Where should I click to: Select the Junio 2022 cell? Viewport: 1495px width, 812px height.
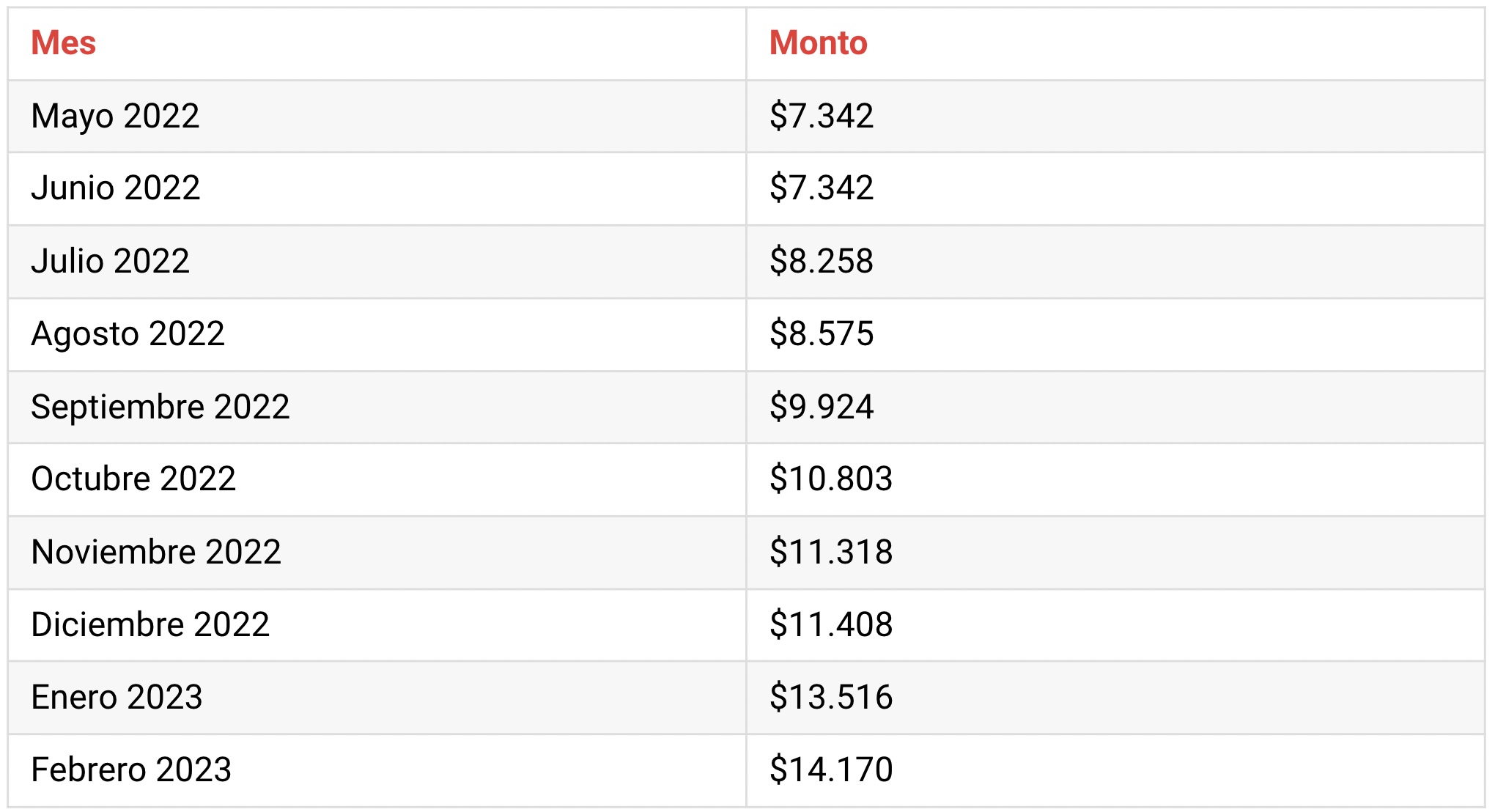(377, 188)
